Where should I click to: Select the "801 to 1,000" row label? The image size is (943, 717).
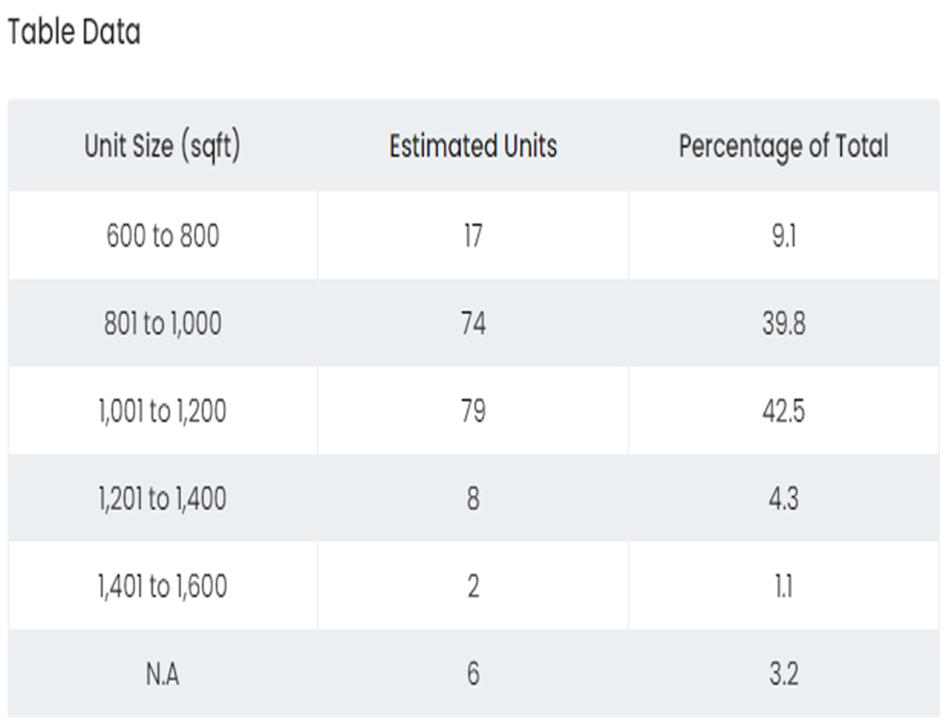click(x=162, y=323)
